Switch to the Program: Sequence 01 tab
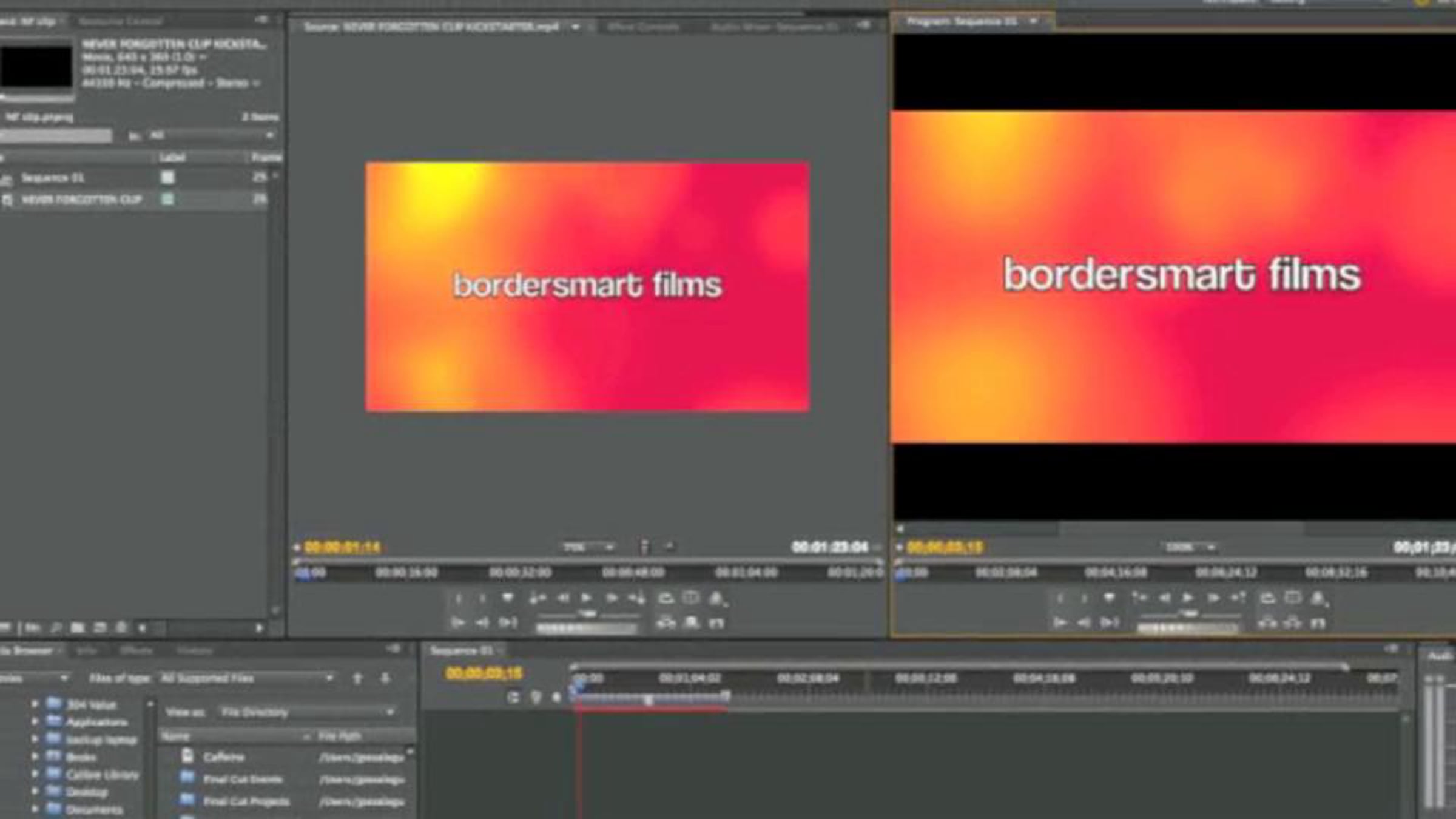 click(962, 22)
